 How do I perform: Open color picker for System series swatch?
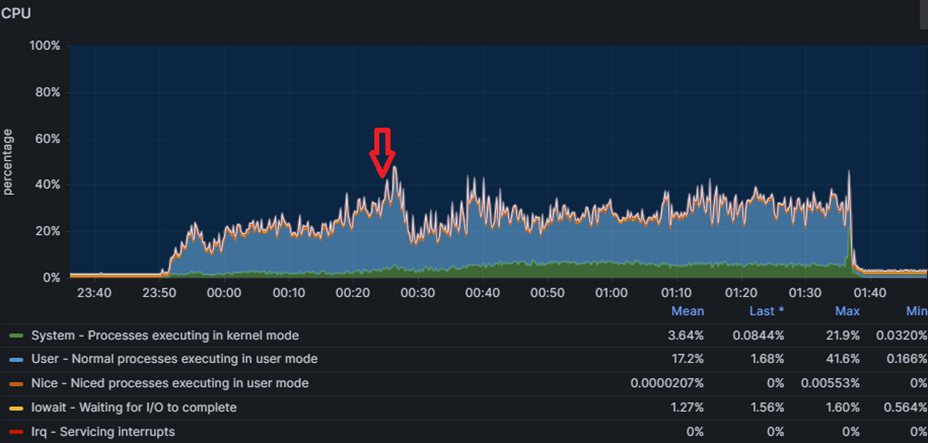click(x=17, y=336)
